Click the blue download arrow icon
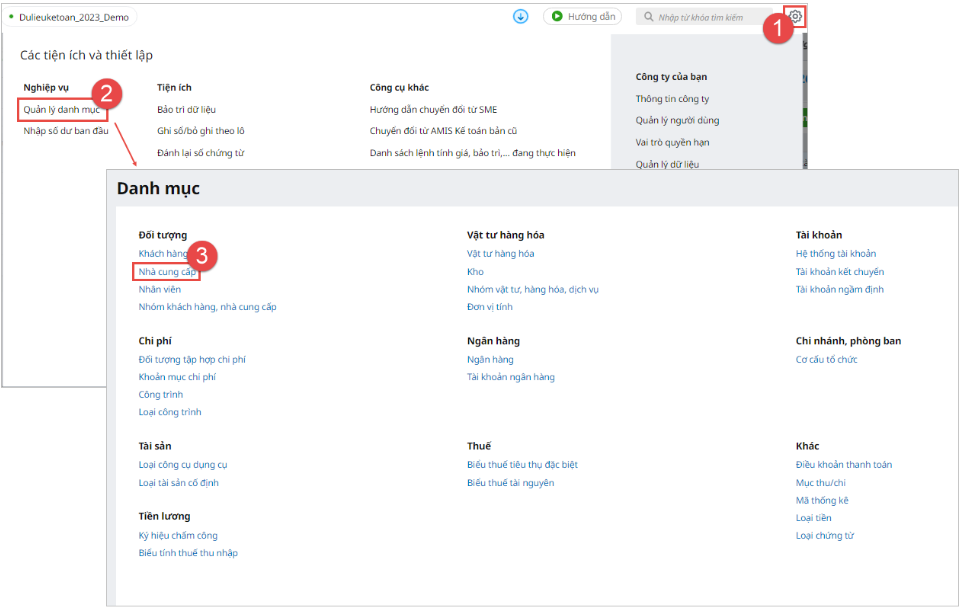 [x=520, y=17]
